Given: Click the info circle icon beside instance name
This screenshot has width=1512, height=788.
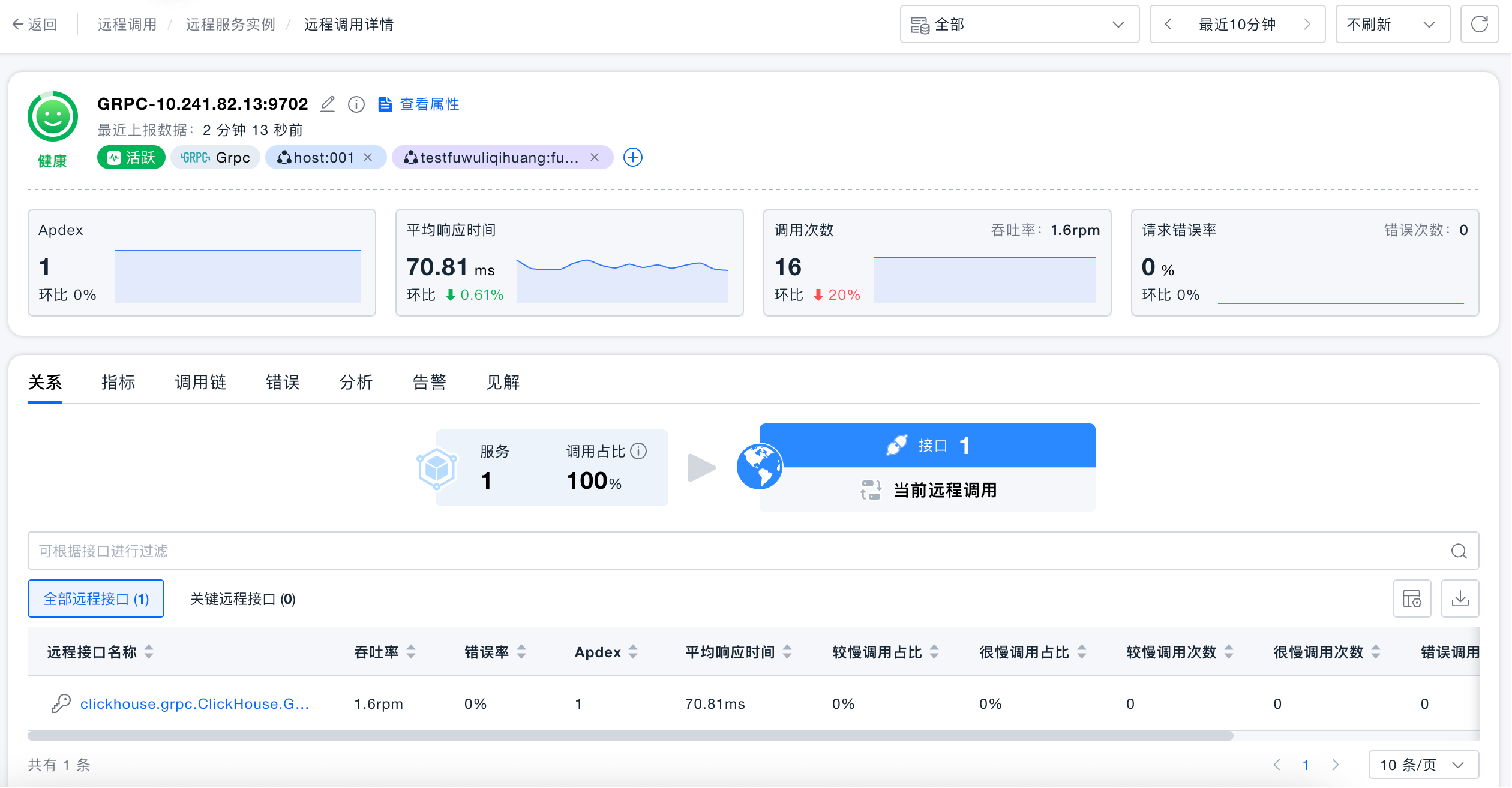Looking at the screenshot, I should [x=356, y=104].
